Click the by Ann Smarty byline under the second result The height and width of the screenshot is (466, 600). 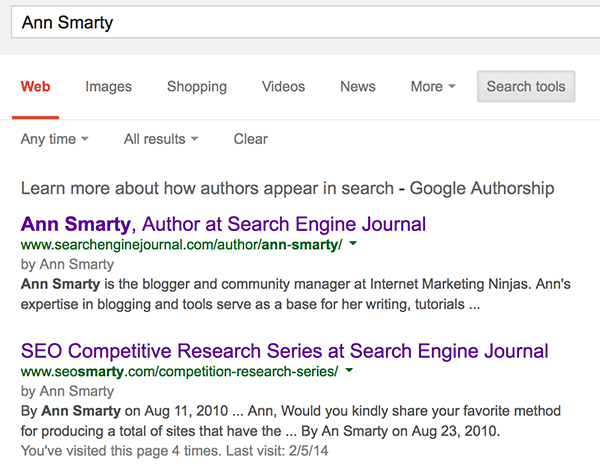[x=67, y=392]
